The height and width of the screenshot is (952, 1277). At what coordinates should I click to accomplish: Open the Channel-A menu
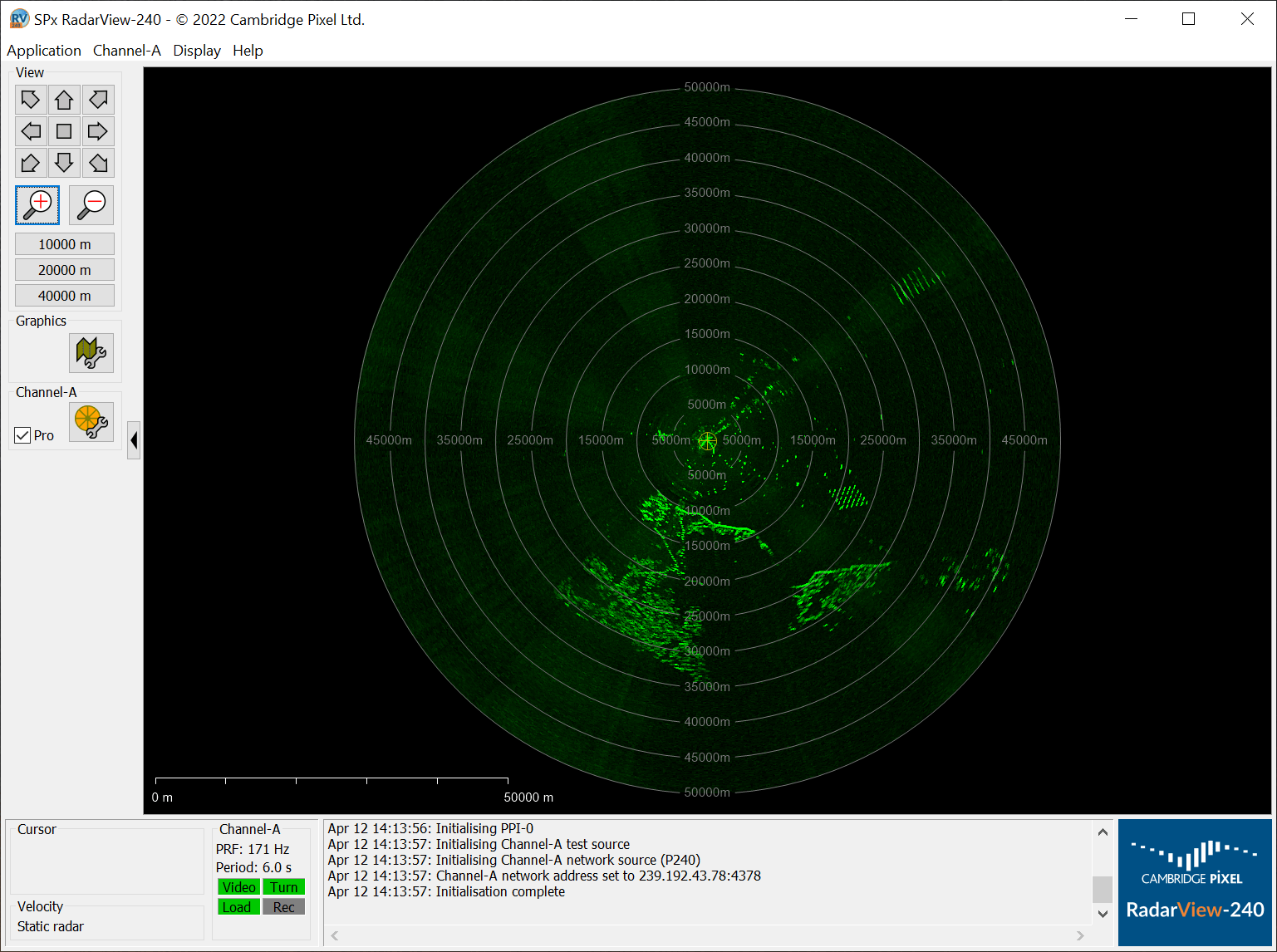[x=126, y=51]
